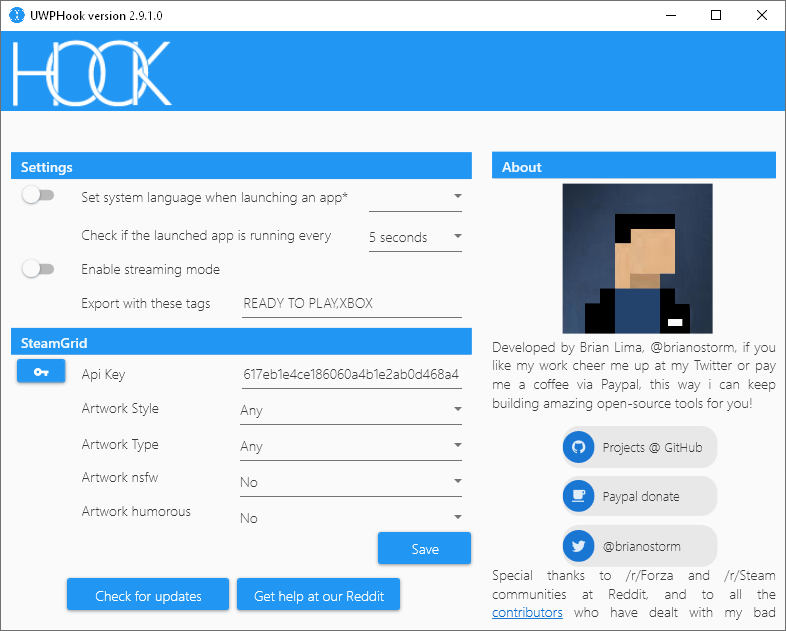
Task: Toggle the set system language switch
Action: 38,195
